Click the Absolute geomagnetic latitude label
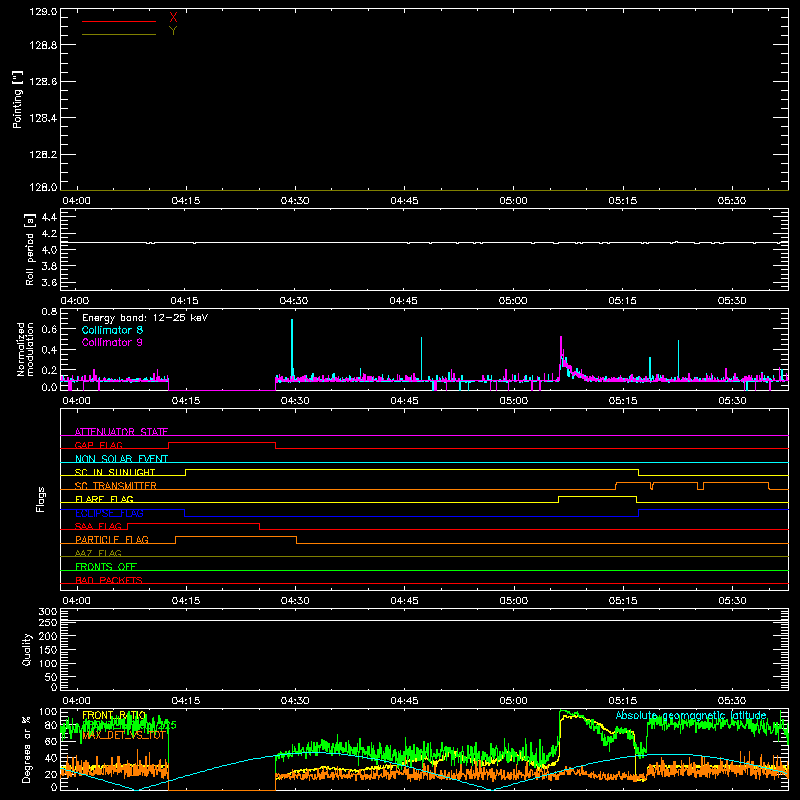 (x=691, y=715)
